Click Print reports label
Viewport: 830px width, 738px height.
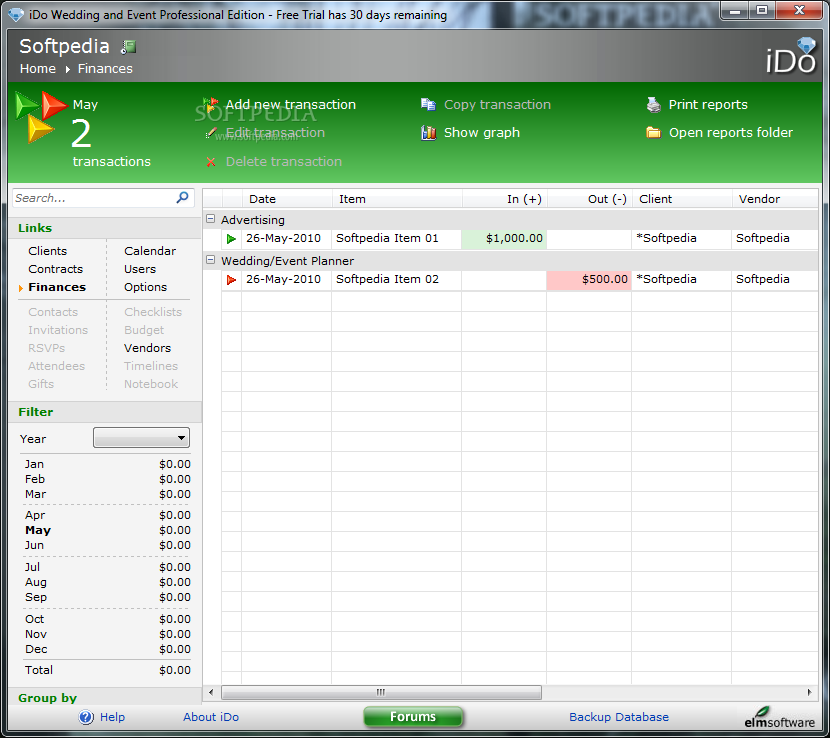point(708,105)
